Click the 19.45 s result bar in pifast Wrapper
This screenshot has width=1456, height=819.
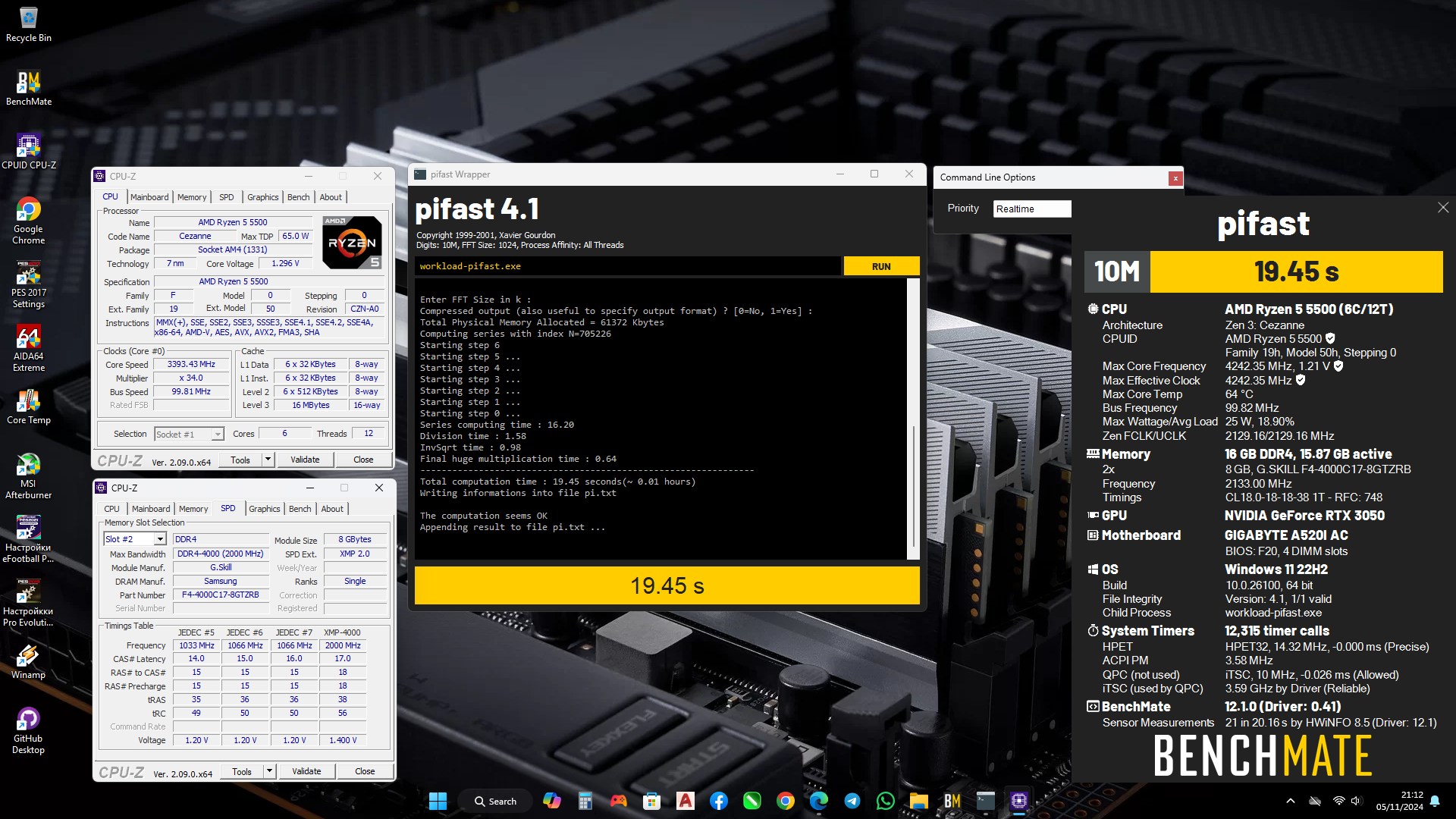point(667,585)
